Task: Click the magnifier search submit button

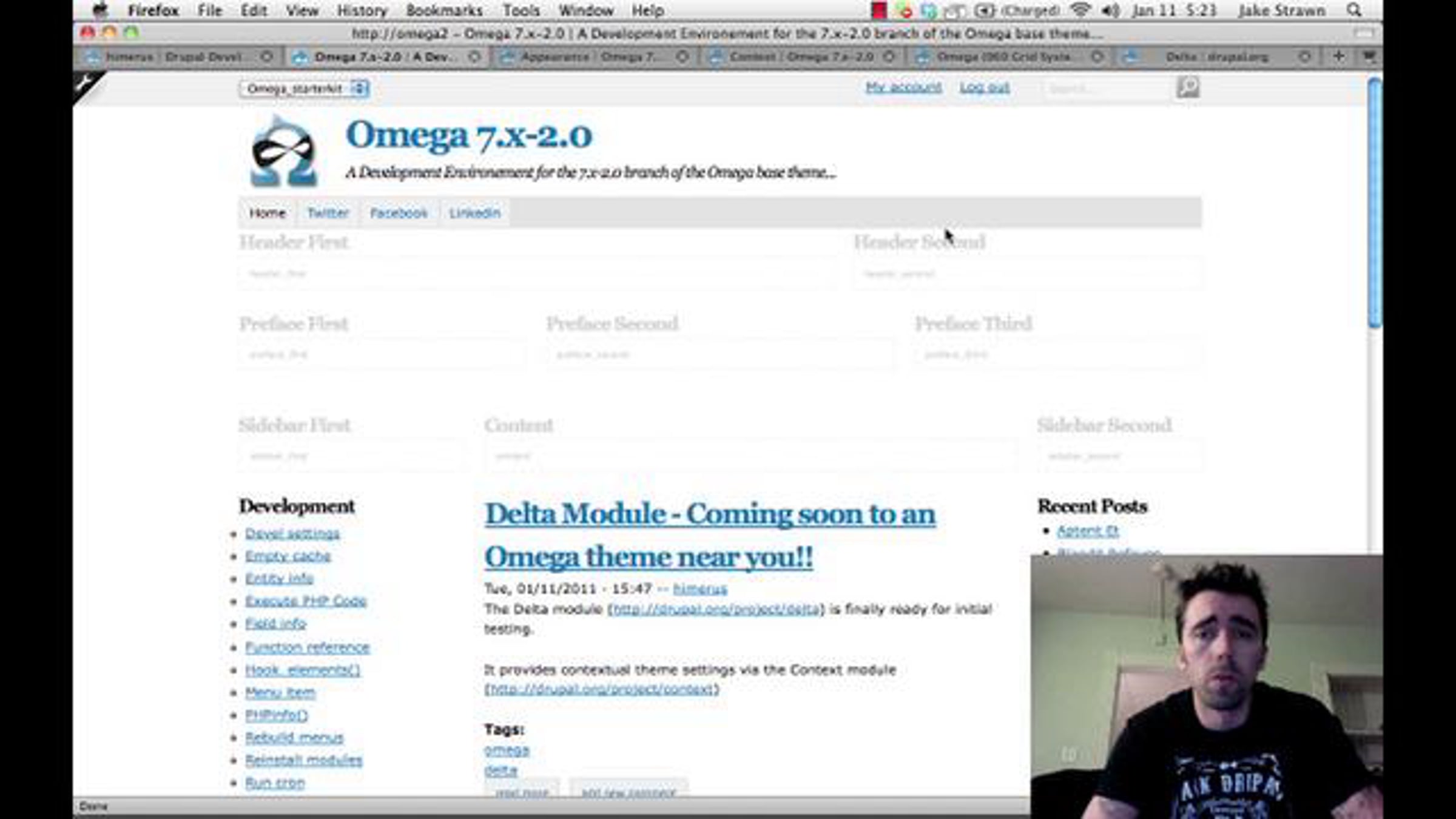Action: (1187, 87)
